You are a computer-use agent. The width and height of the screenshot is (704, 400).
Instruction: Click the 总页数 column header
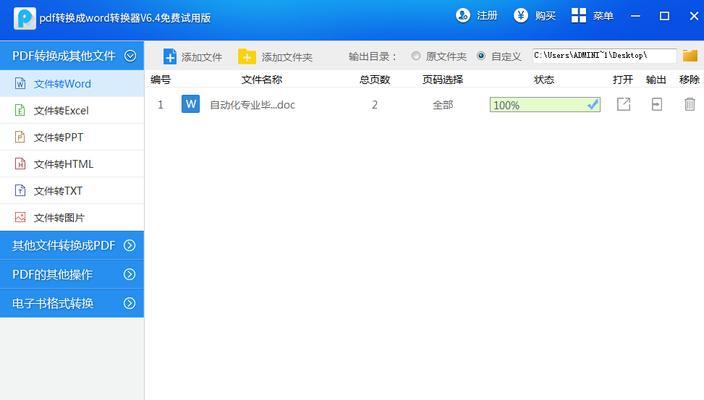pyautogui.click(x=374, y=79)
